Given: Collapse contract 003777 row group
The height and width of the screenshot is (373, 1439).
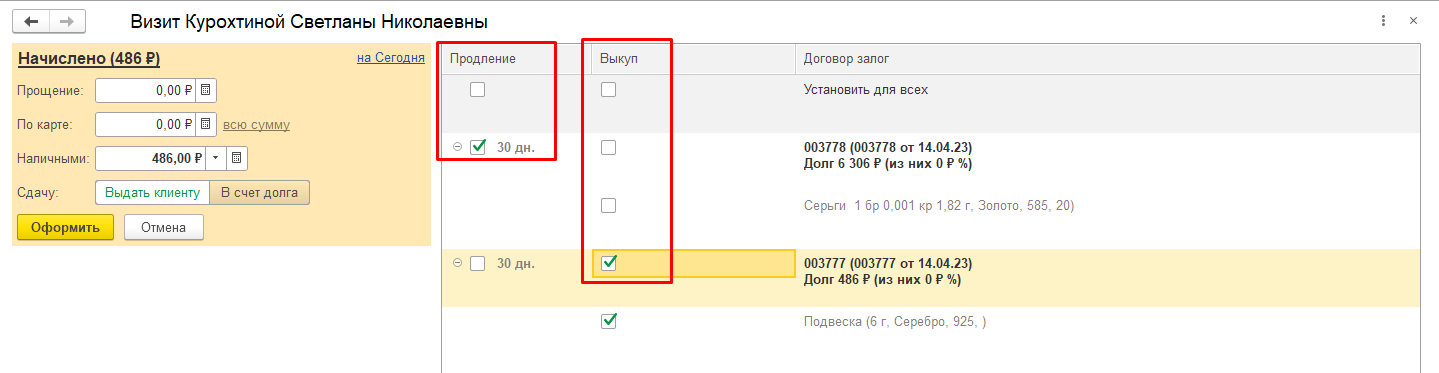Looking at the screenshot, I should (457, 263).
